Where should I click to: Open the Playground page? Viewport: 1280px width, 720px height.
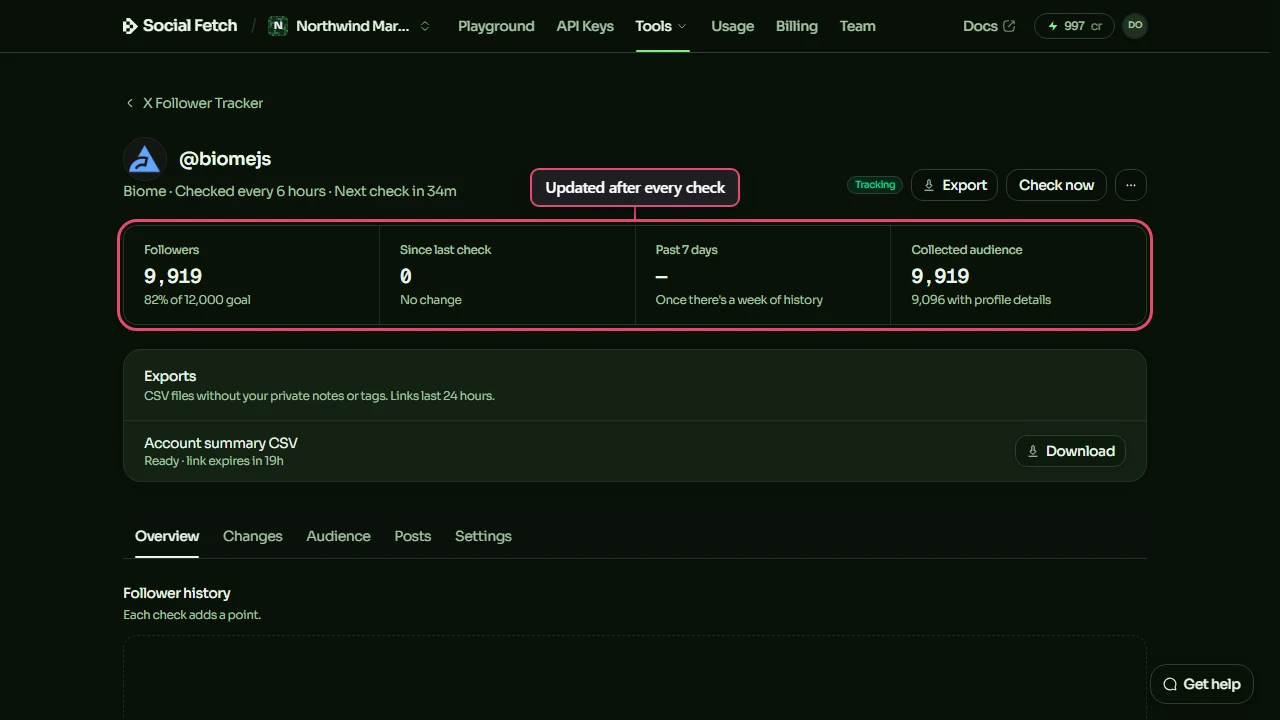pyautogui.click(x=496, y=26)
